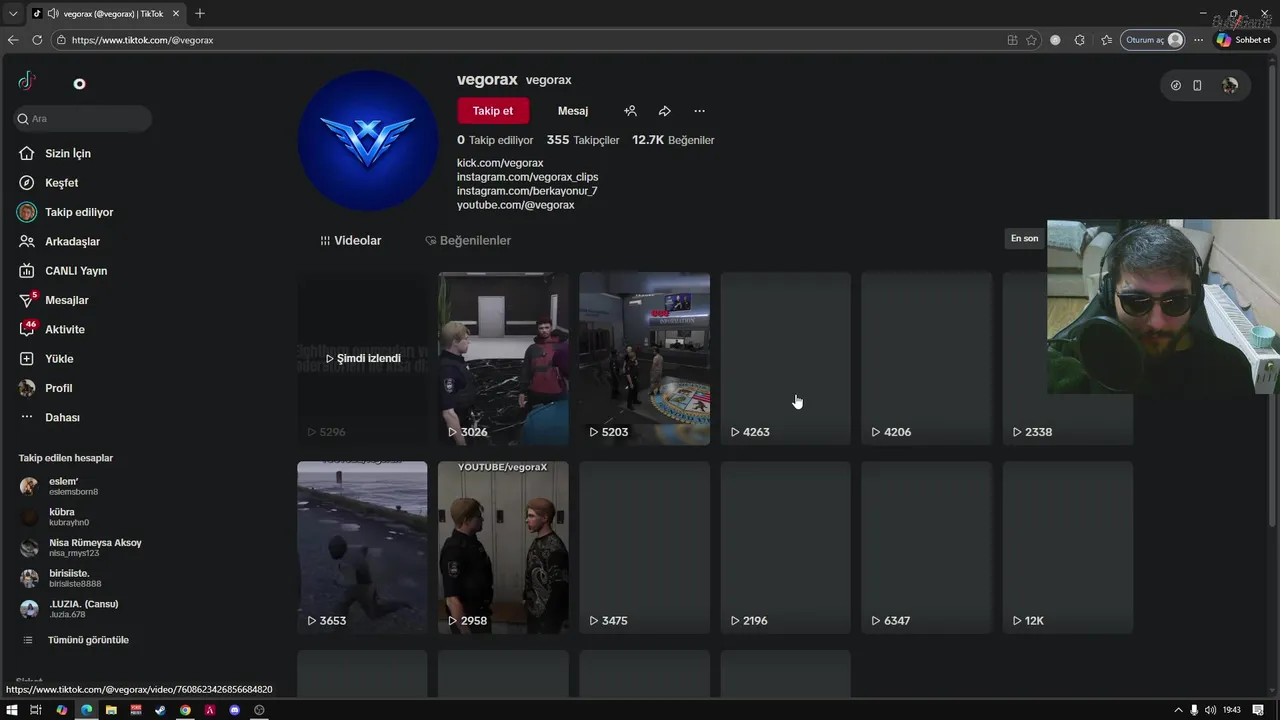Open browser settings three-dot menu
Screen dimensions: 1280x720
(1198, 40)
